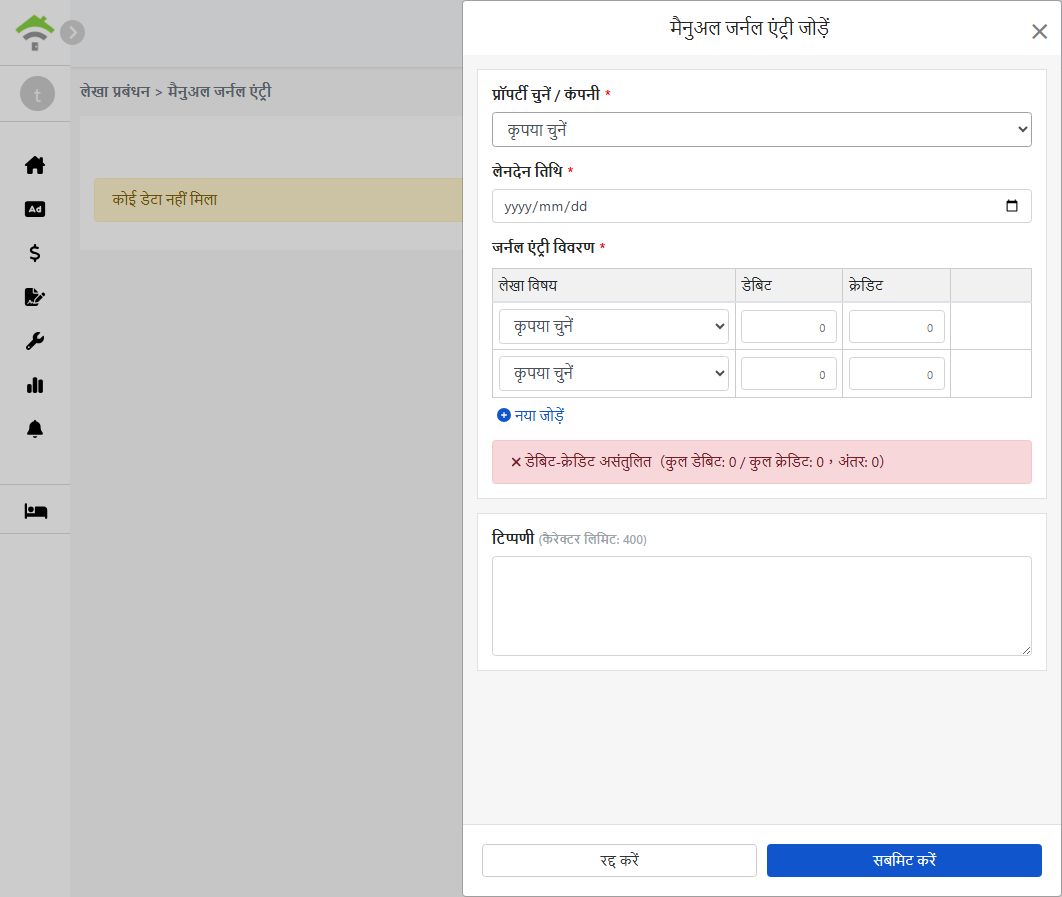Open the contract signing icon in the sidebar
The image size is (1062, 897).
coord(35,297)
